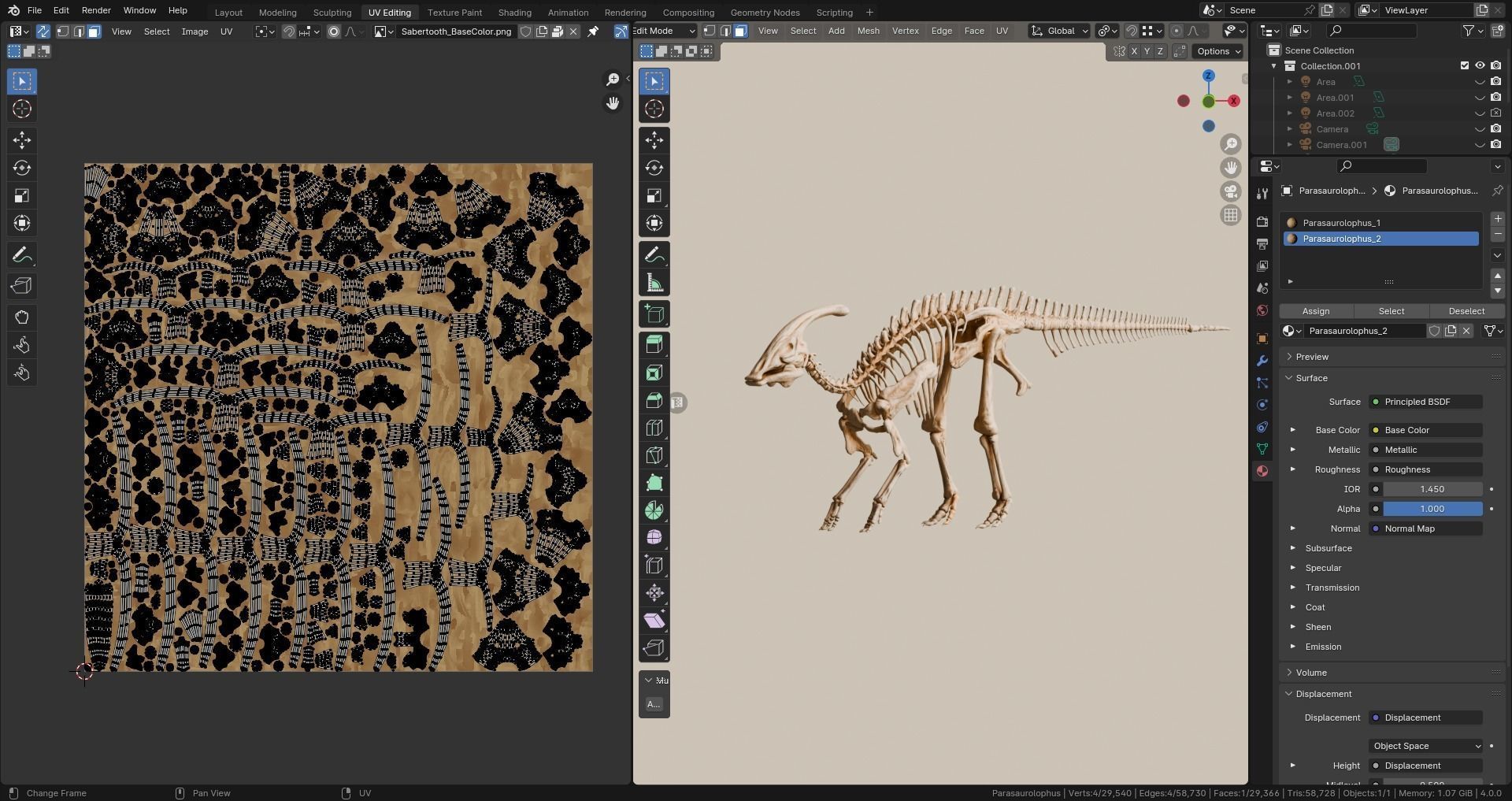The image size is (1512, 801).
Task: Unlink the Parasaurolophus_2 material
Action: 1466,331
